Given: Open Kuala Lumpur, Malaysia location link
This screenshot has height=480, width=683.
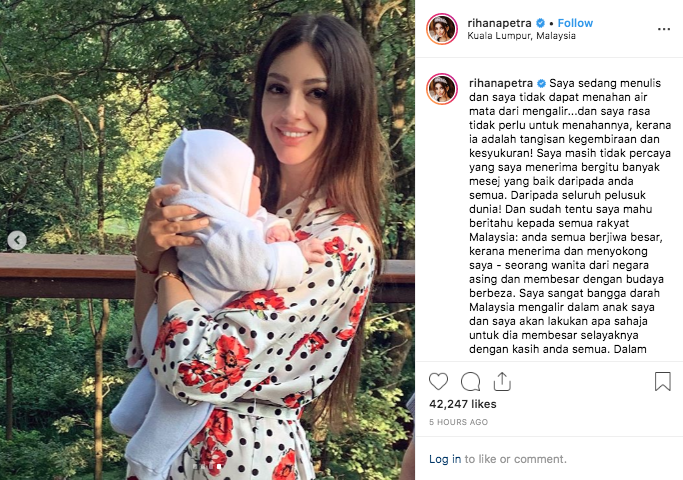Looking at the screenshot, I should tap(521, 36).
